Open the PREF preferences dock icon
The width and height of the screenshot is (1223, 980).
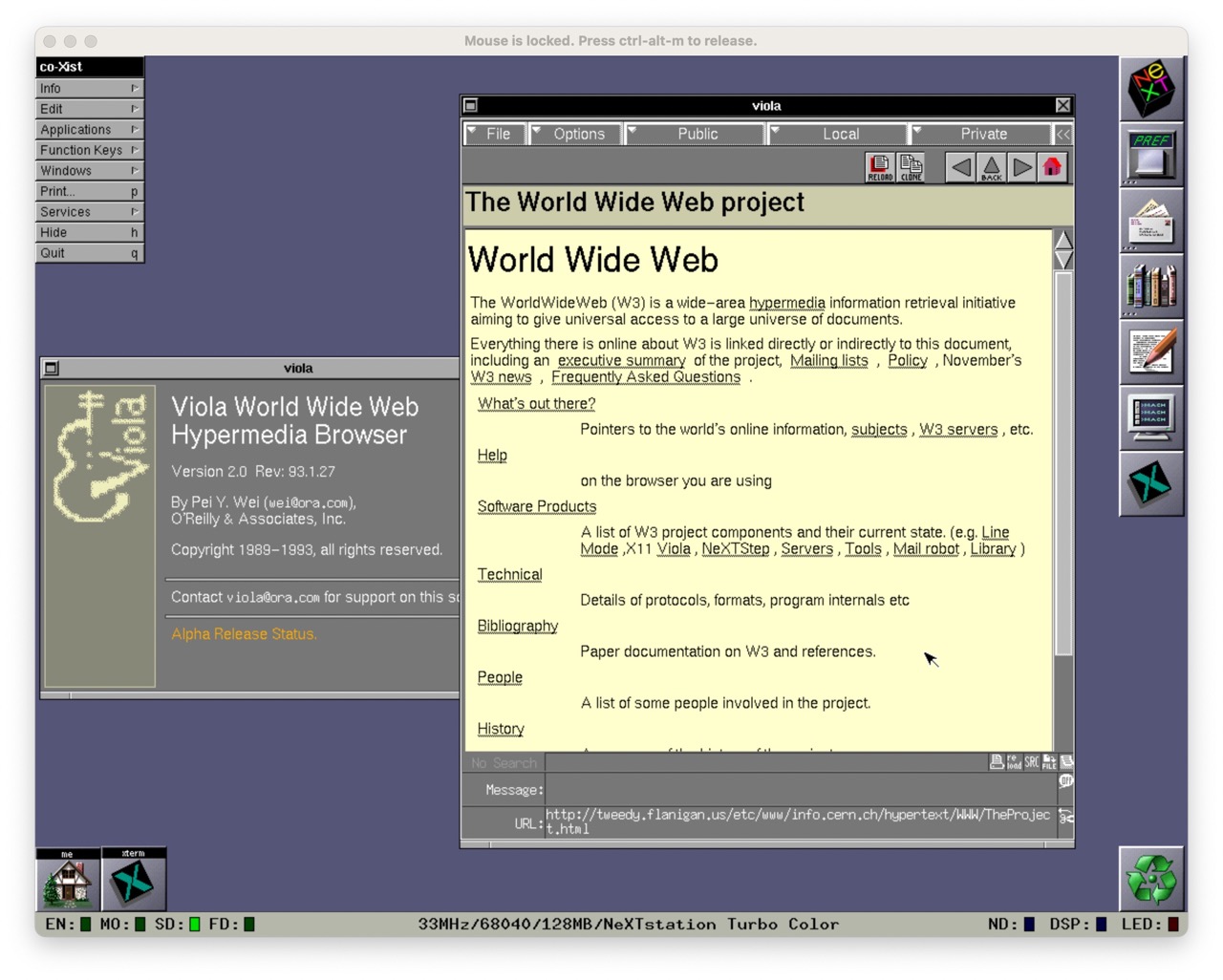[1151, 155]
